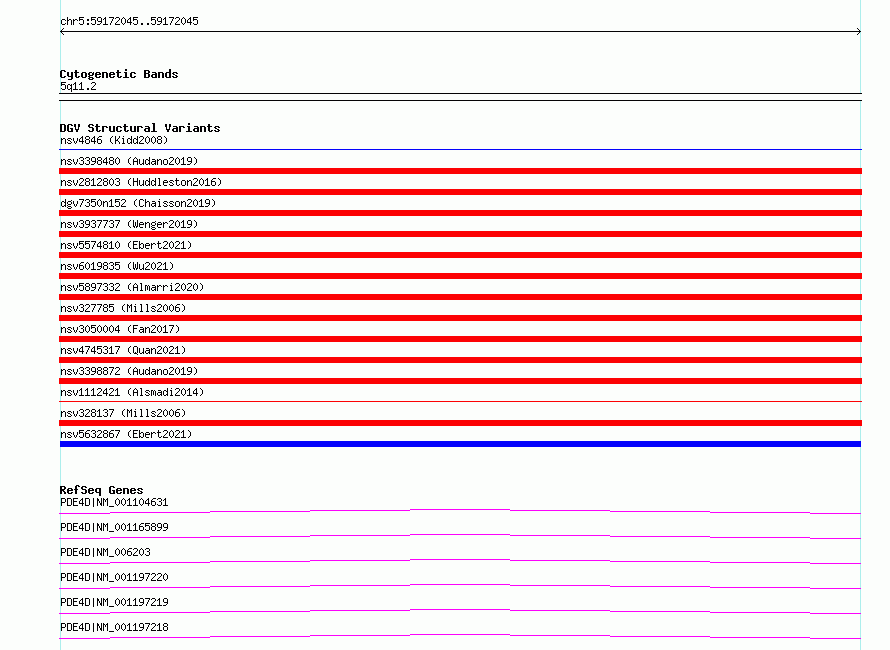This screenshot has height=650, width=890.
Task: Click variant label nsv1112421 (Alsmadi2014)
Action: (132, 392)
